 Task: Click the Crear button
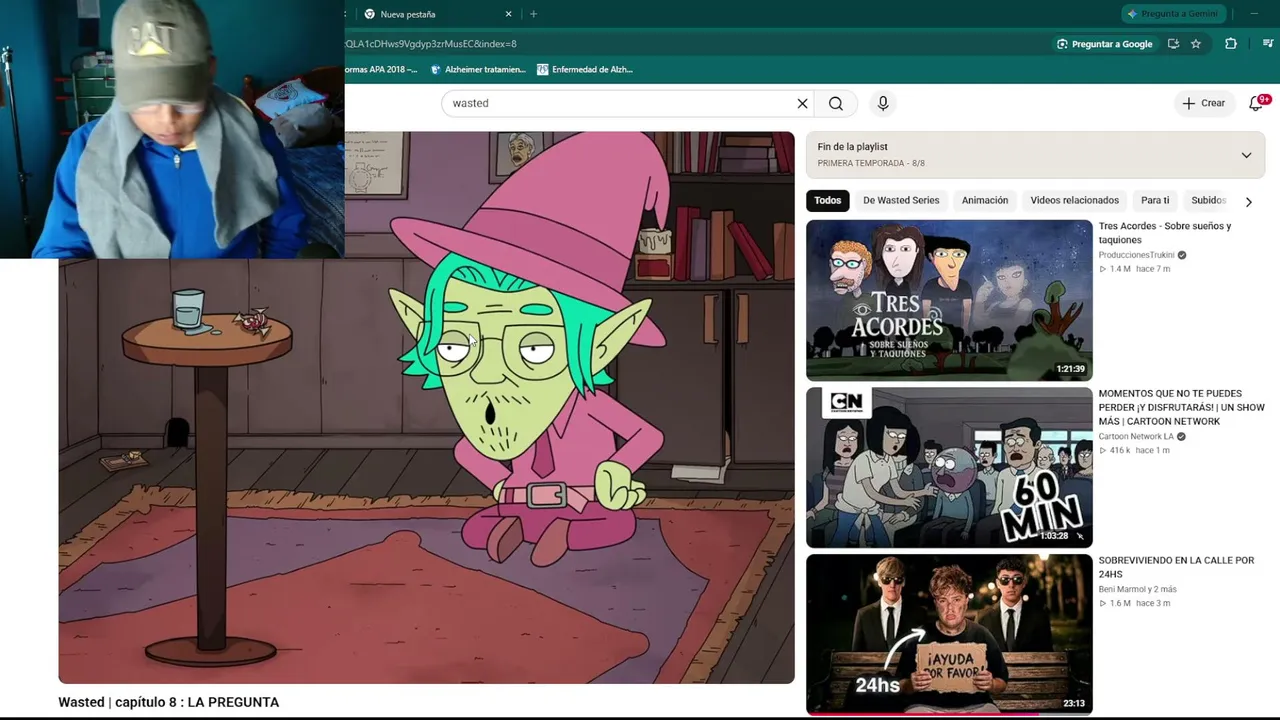[x=1203, y=103]
